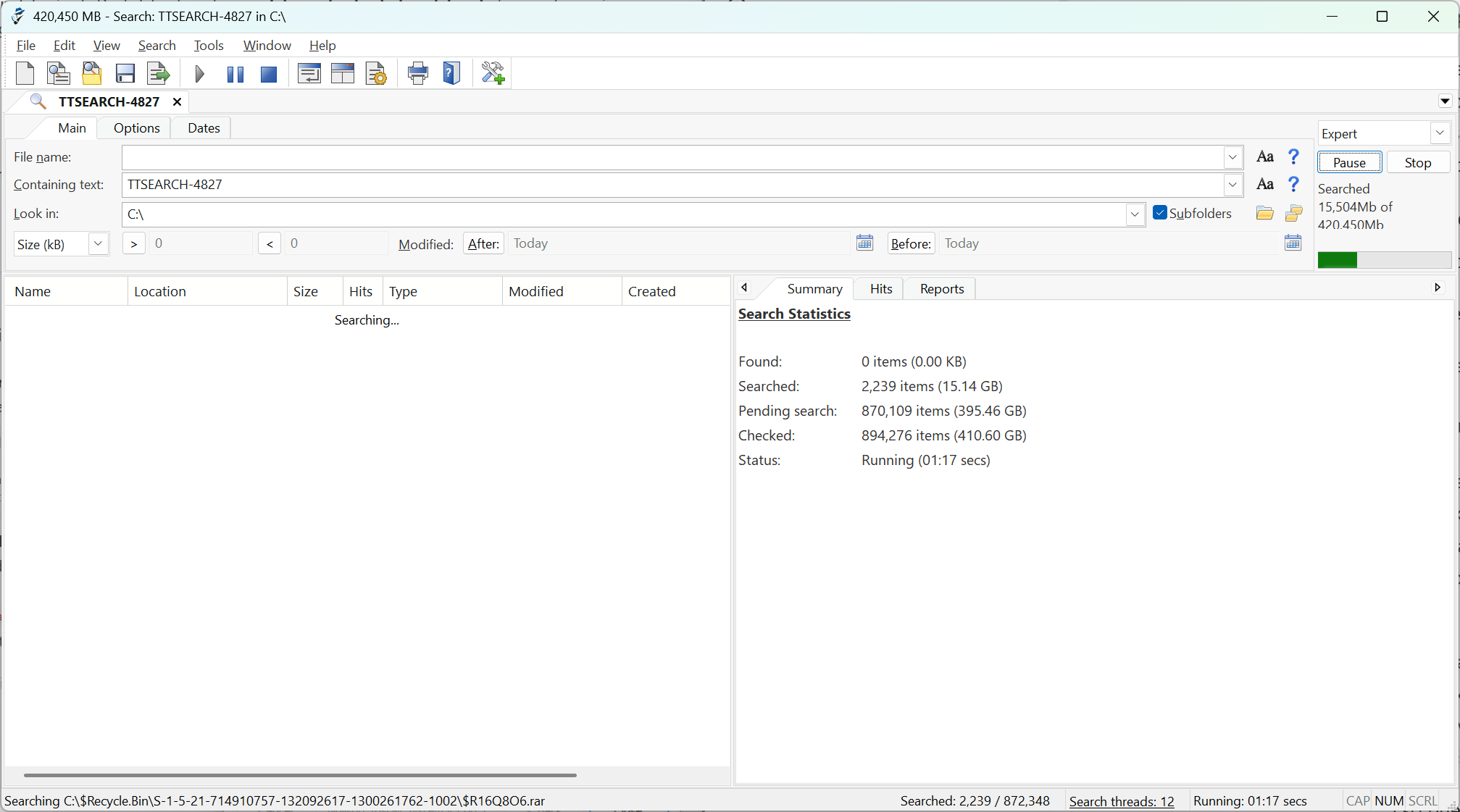1460x812 pixels.
Task: Click the Export results icon
Action: click(x=158, y=73)
